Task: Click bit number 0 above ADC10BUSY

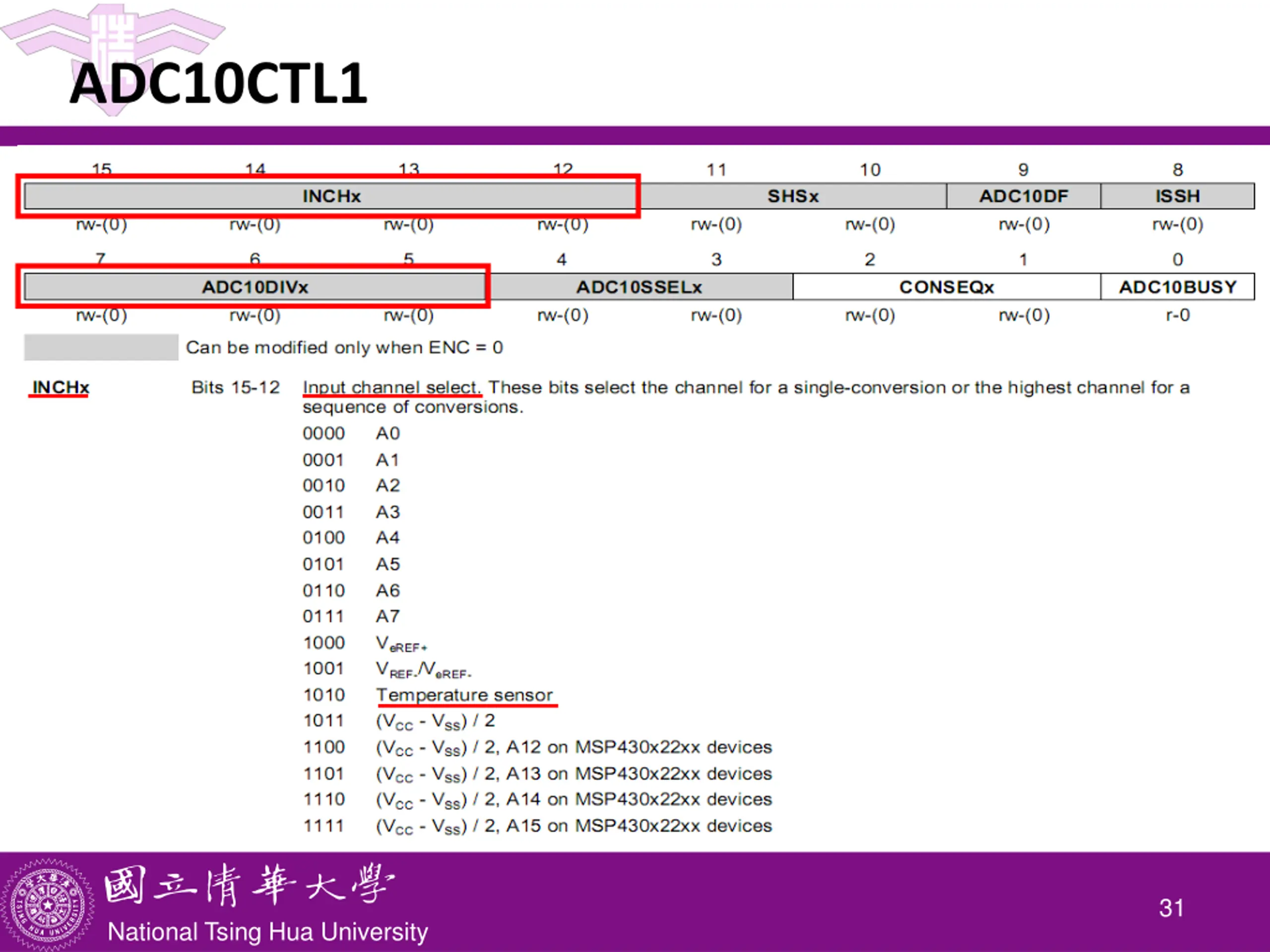Action: 1178,260
